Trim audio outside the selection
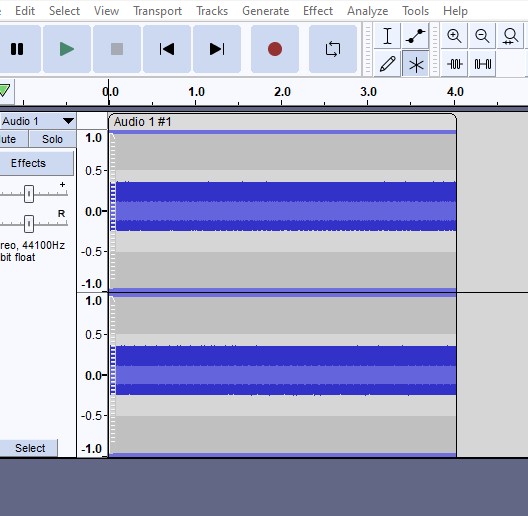Viewport: 528px width, 516px height. click(x=454, y=64)
